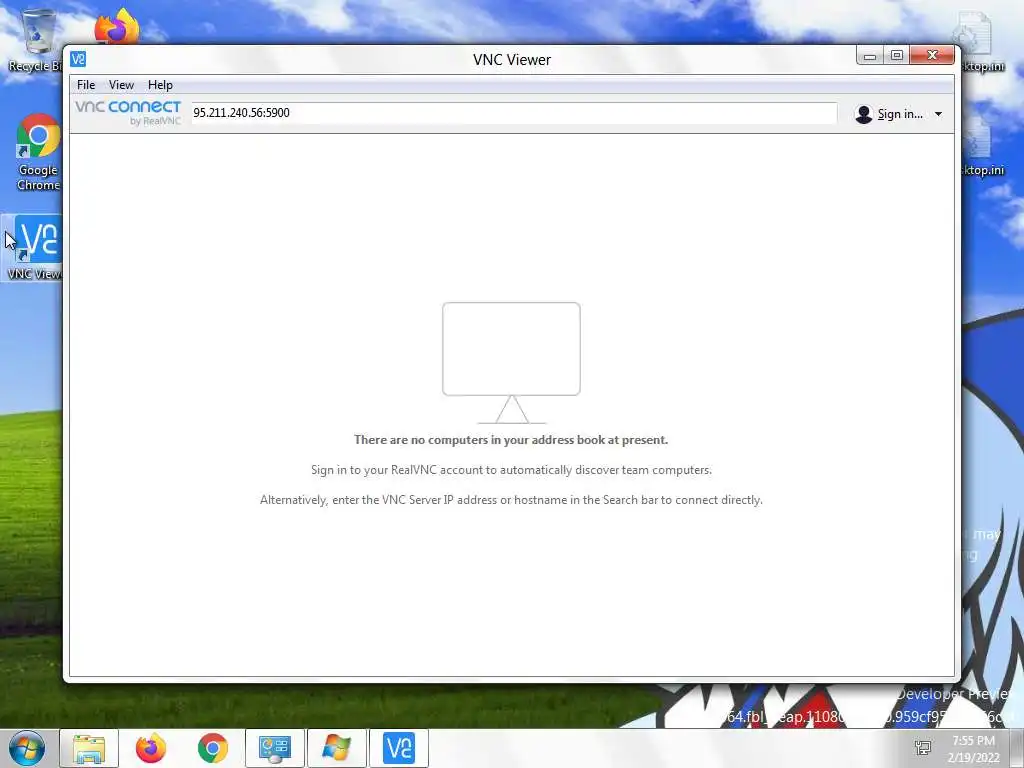This screenshot has height=768, width=1024.
Task: Open the Help menu
Action: click(x=160, y=85)
